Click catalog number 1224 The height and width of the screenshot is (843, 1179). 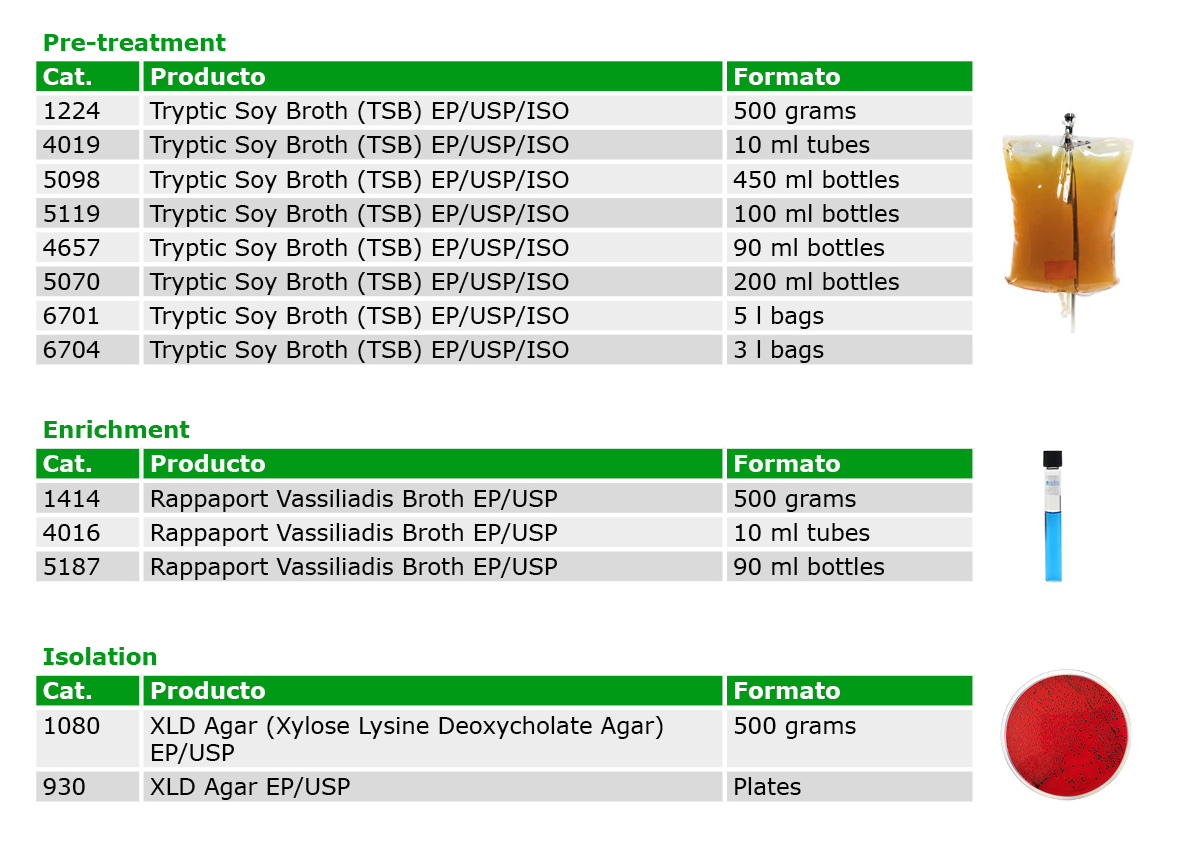click(71, 111)
